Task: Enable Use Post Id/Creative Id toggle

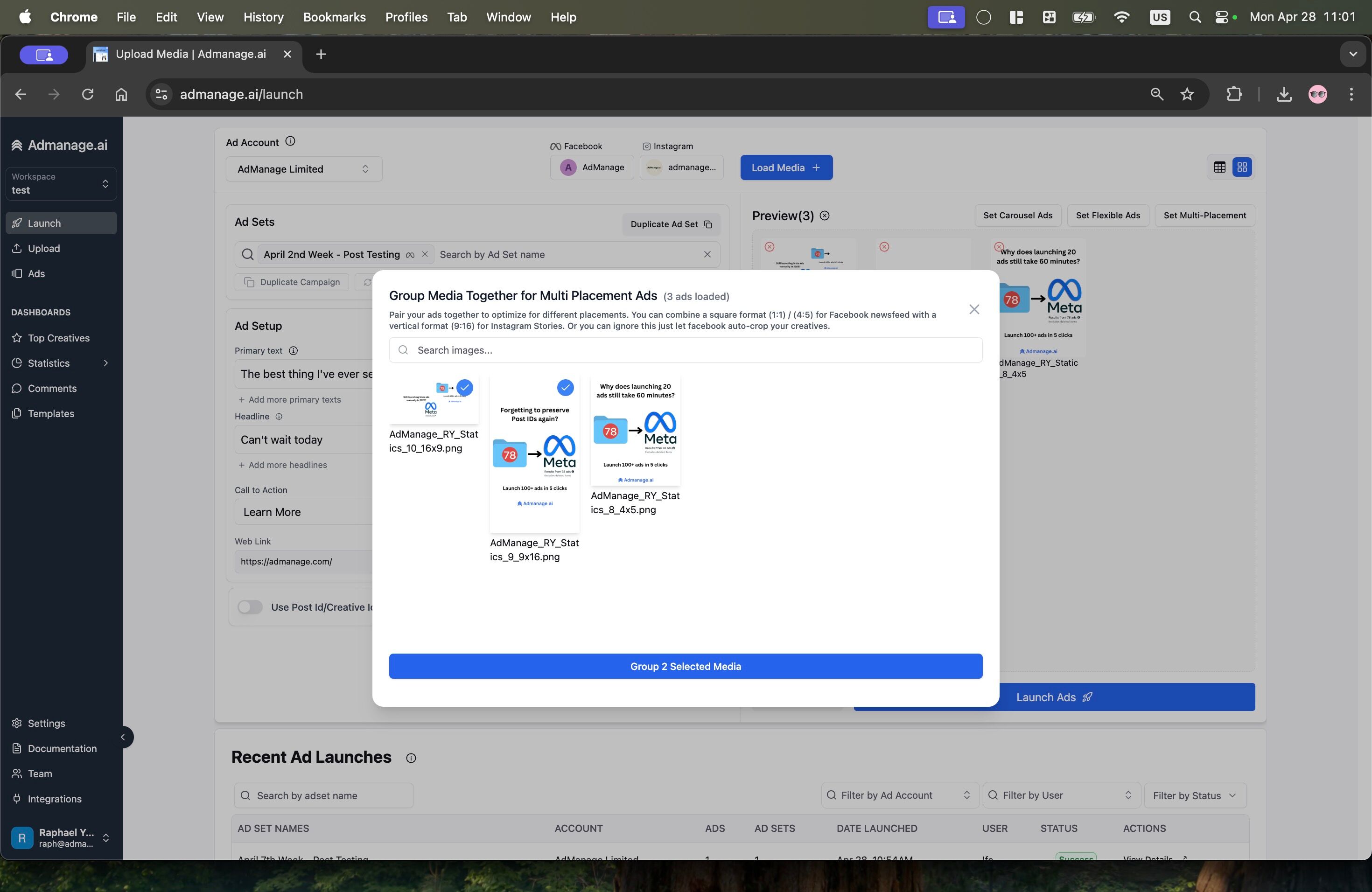Action: pos(250,607)
